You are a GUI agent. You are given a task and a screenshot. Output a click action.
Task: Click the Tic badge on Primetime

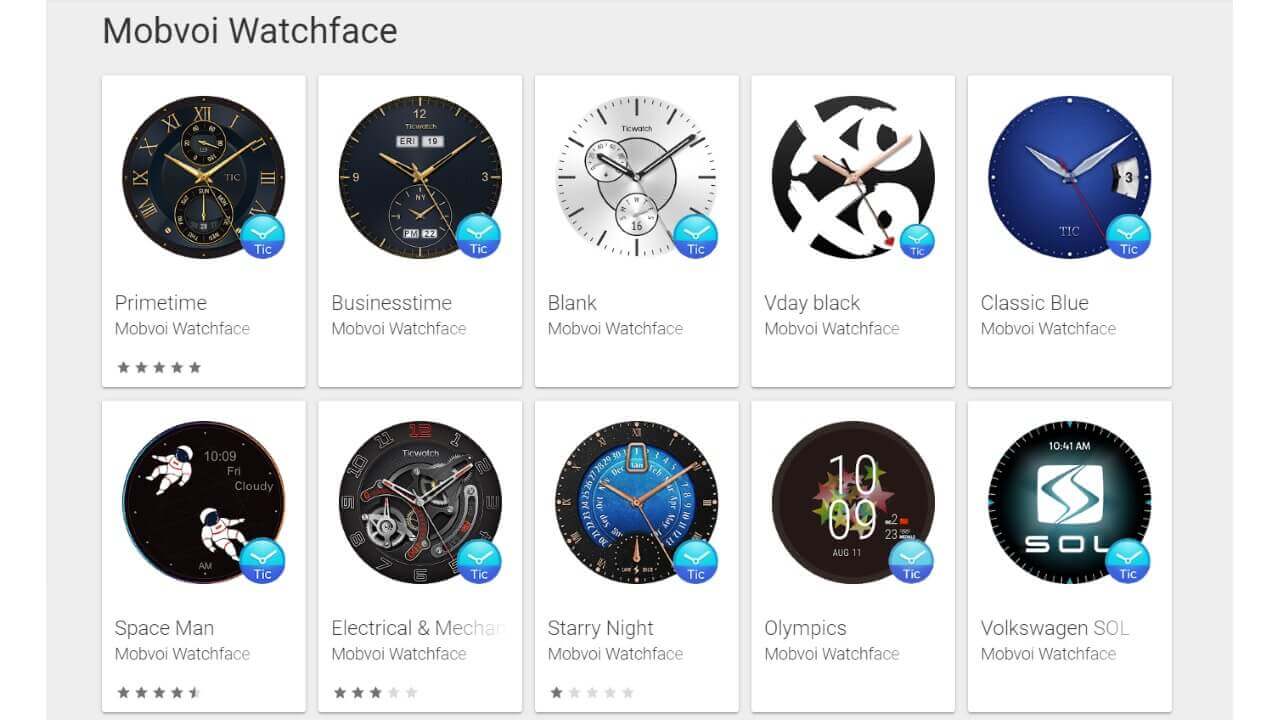click(263, 237)
